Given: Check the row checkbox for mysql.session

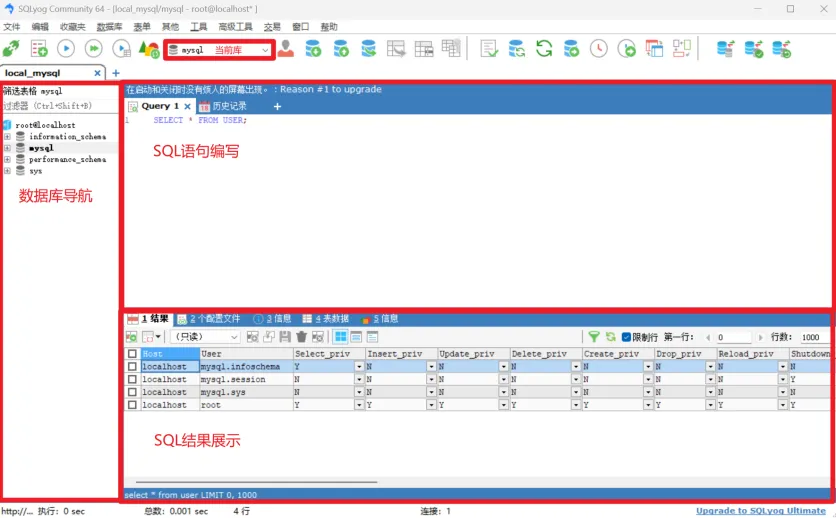Looking at the screenshot, I should 132,379.
